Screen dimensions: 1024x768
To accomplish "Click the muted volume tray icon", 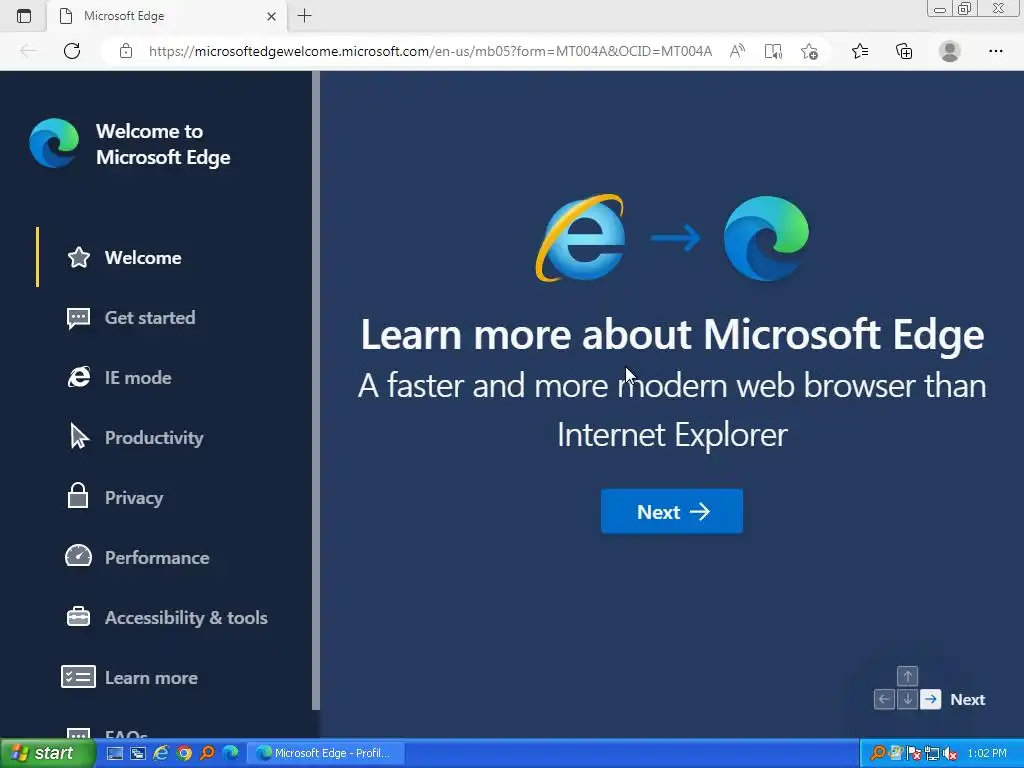I will pyautogui.click(x=950, y=754).
